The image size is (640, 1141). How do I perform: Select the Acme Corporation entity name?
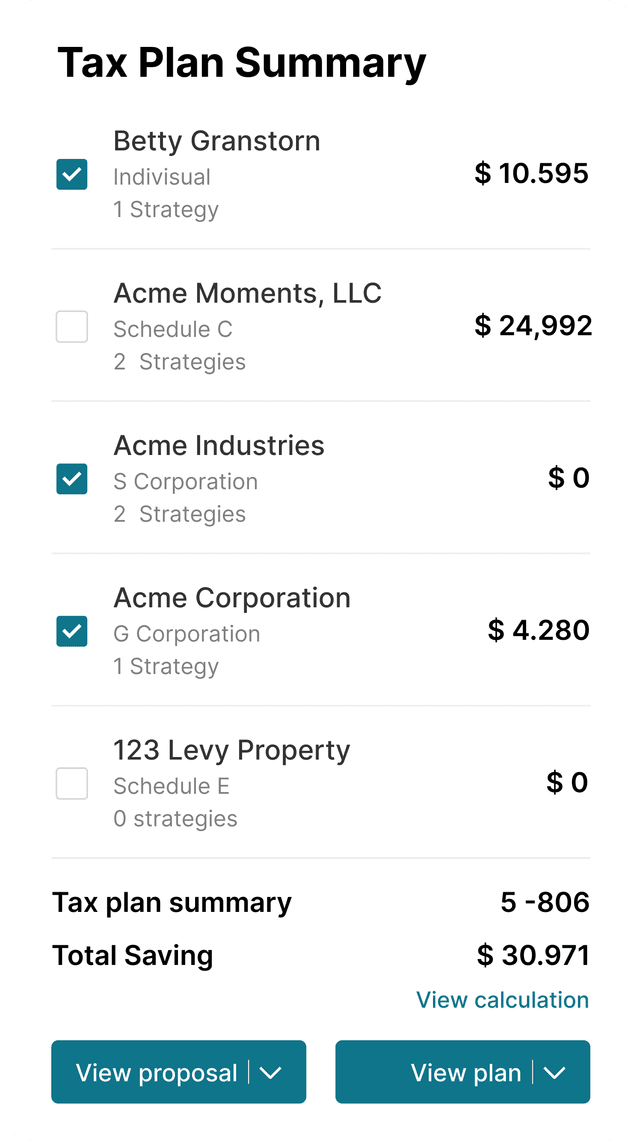click(232, 597)
